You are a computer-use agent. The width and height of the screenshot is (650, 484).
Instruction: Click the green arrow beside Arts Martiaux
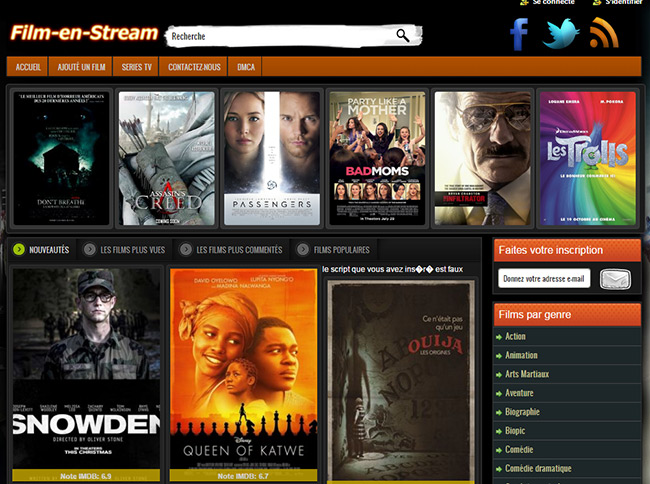point(499,375)
